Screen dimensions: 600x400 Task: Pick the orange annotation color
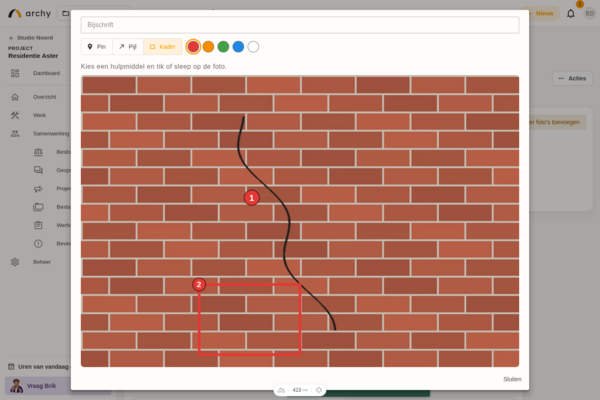(x=208, y=47)
